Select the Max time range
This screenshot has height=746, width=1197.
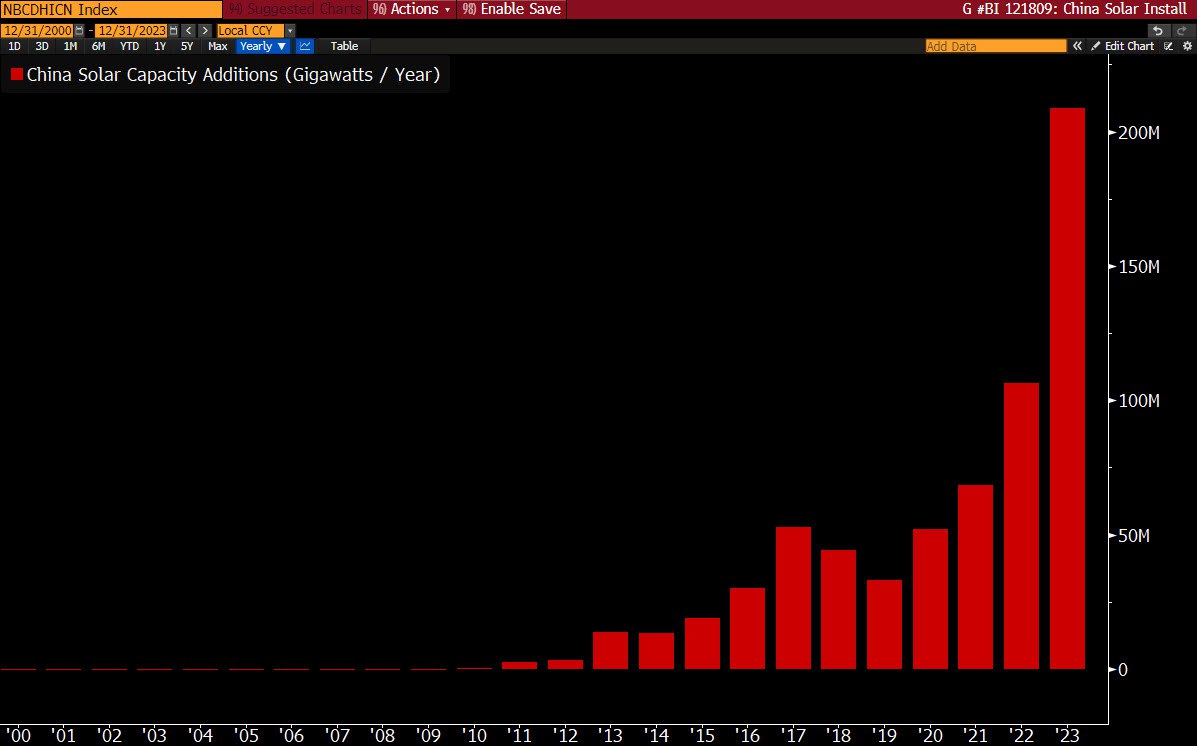(218, 47)
